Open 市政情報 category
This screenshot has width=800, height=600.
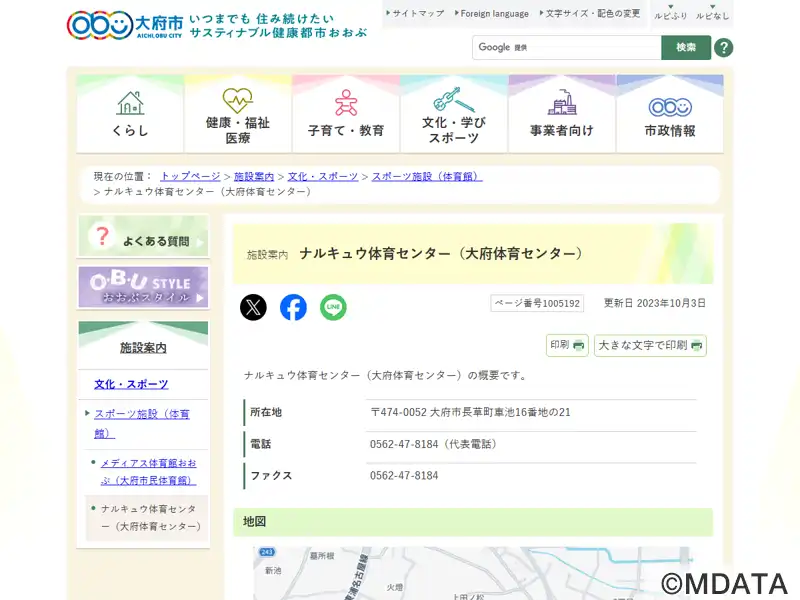(x=670, y=113)
